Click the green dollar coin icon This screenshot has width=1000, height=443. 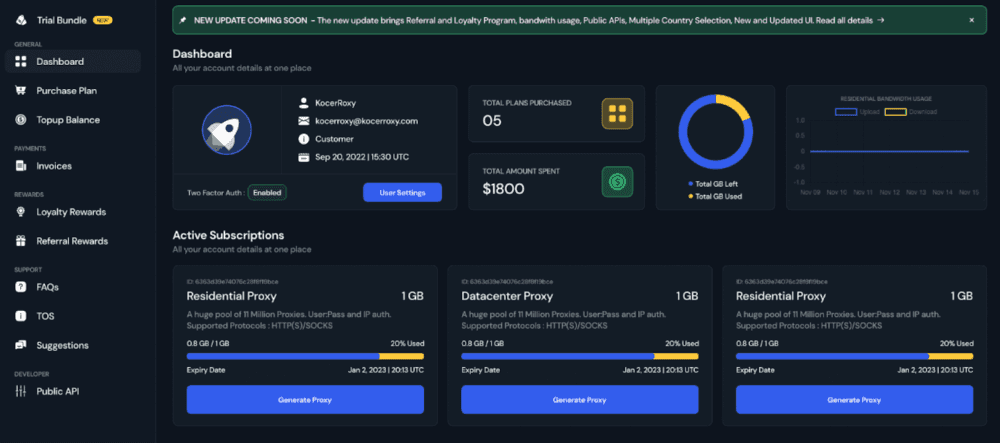point(617,182)
